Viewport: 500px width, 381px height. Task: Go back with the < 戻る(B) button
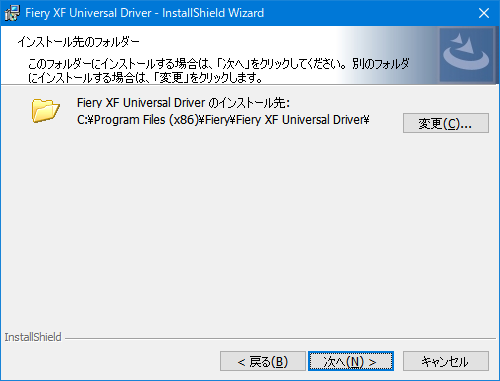click(263, 361)
